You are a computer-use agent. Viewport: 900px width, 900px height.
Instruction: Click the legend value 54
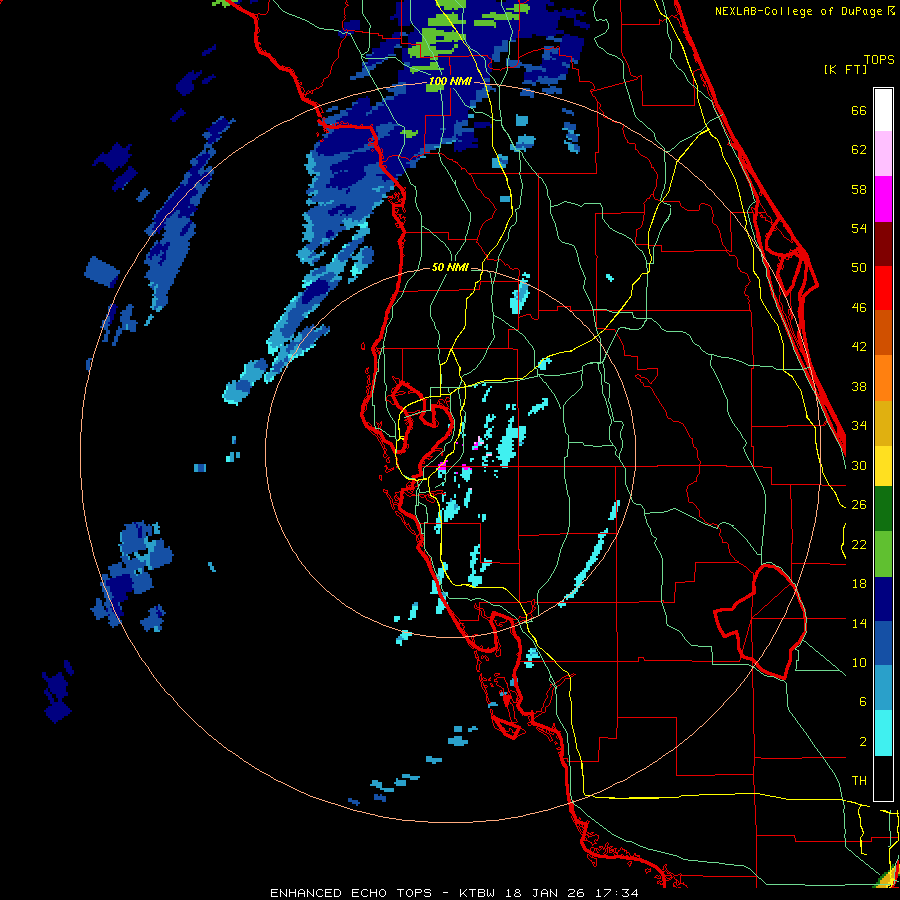(x=859, y=228)
